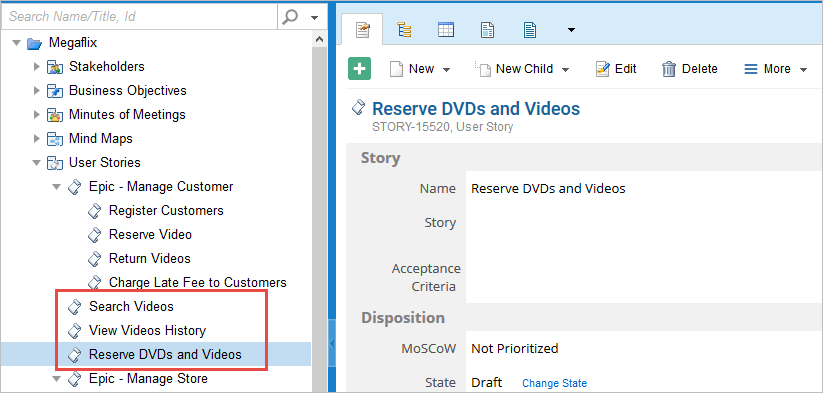Click the Business Objectives folder icon
This screenshot has height=393, width=823.
55,91
